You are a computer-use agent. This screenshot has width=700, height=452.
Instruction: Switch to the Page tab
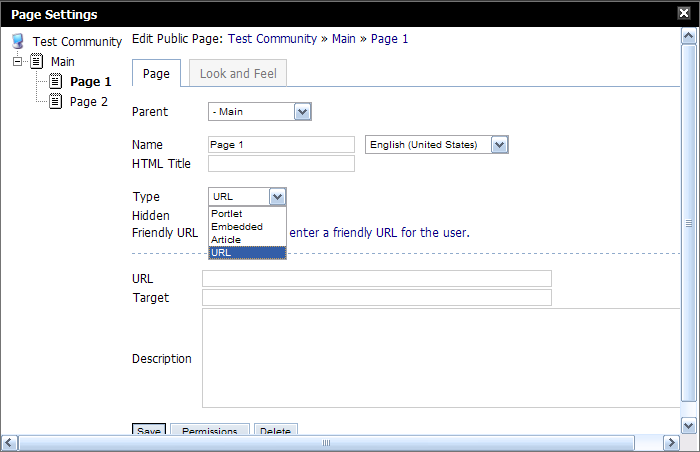[x=156, y=73]
